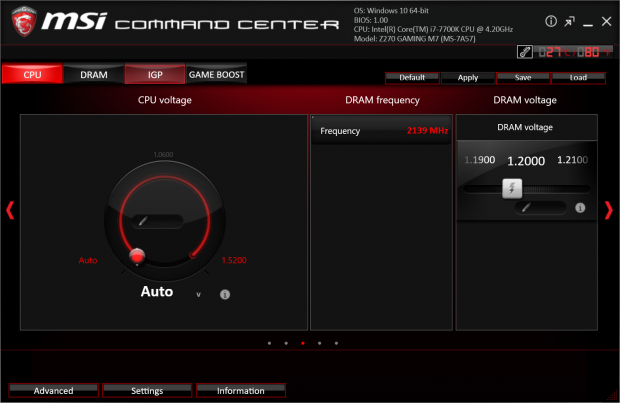Screen dimensions: 620x403
Task: Click the thermometer icon near temperature readout
Action: 525,52
